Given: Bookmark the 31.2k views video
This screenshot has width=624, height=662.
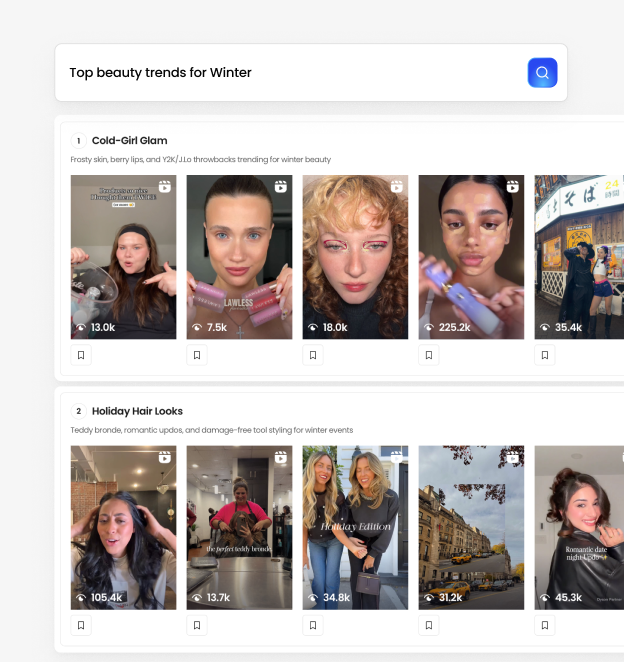Looking at the screenshot, I should pos(429,625).
